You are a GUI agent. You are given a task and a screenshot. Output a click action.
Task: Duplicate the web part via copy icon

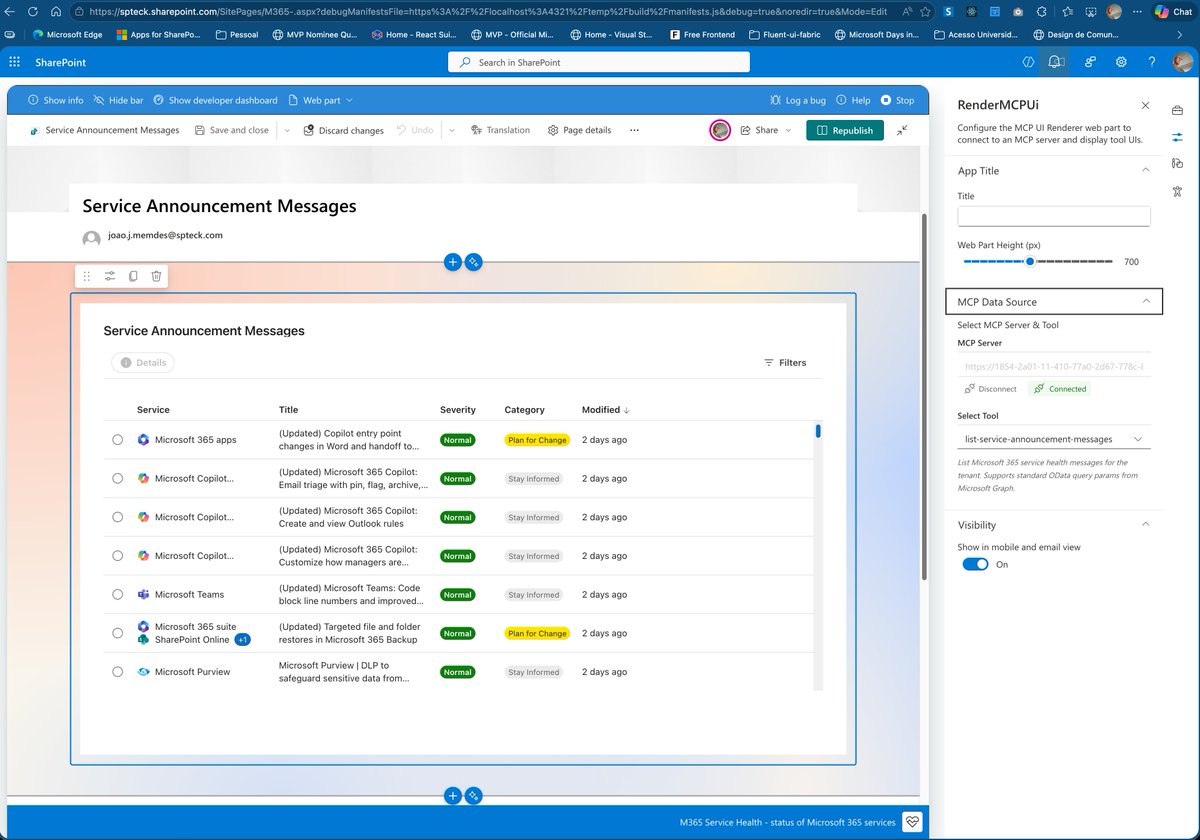pyautogui.click(x=133, y=276)
